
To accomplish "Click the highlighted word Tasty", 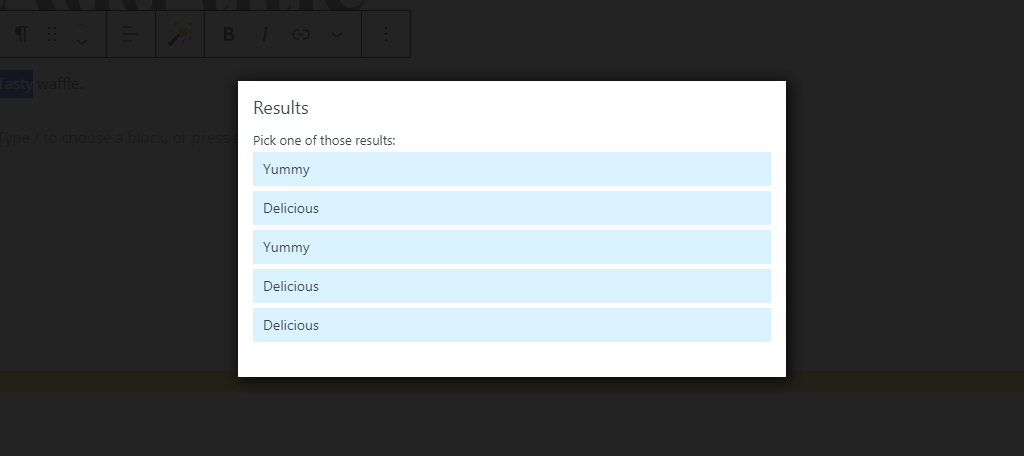I will click(x=16, y=84).
